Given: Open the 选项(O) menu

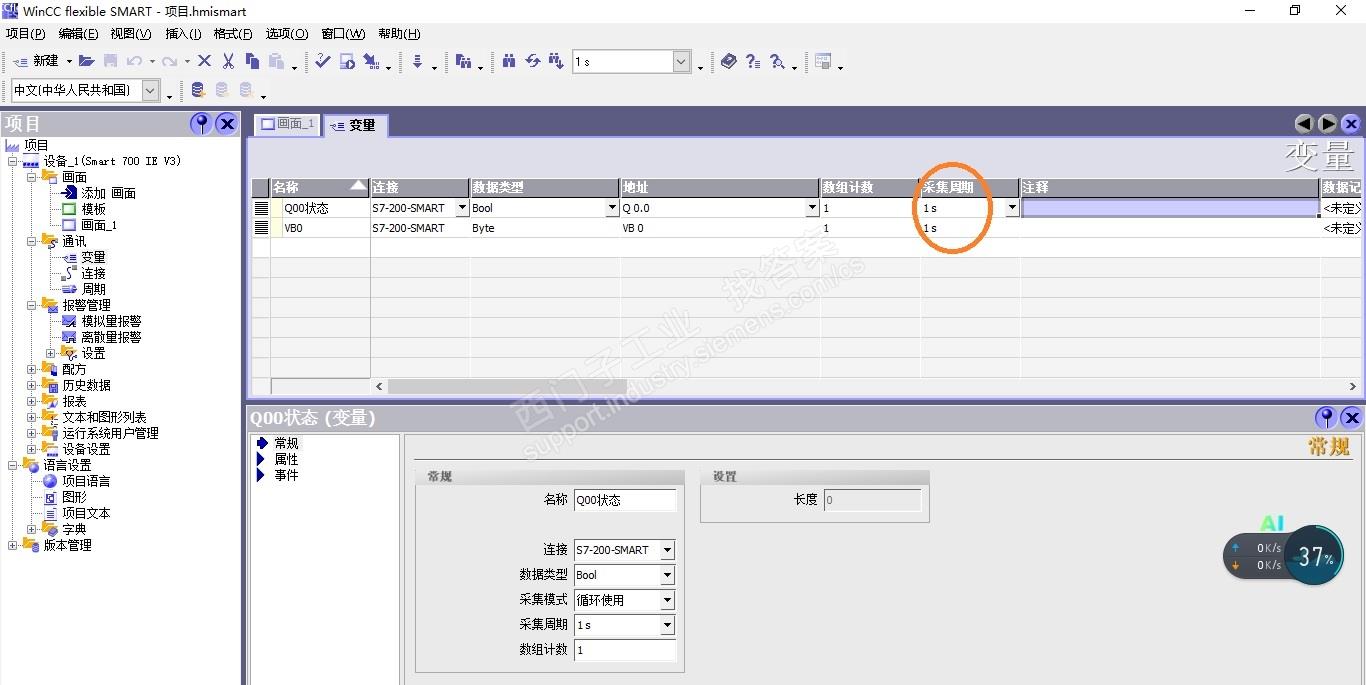Looking at the screenshot, I should pos(287,34).
